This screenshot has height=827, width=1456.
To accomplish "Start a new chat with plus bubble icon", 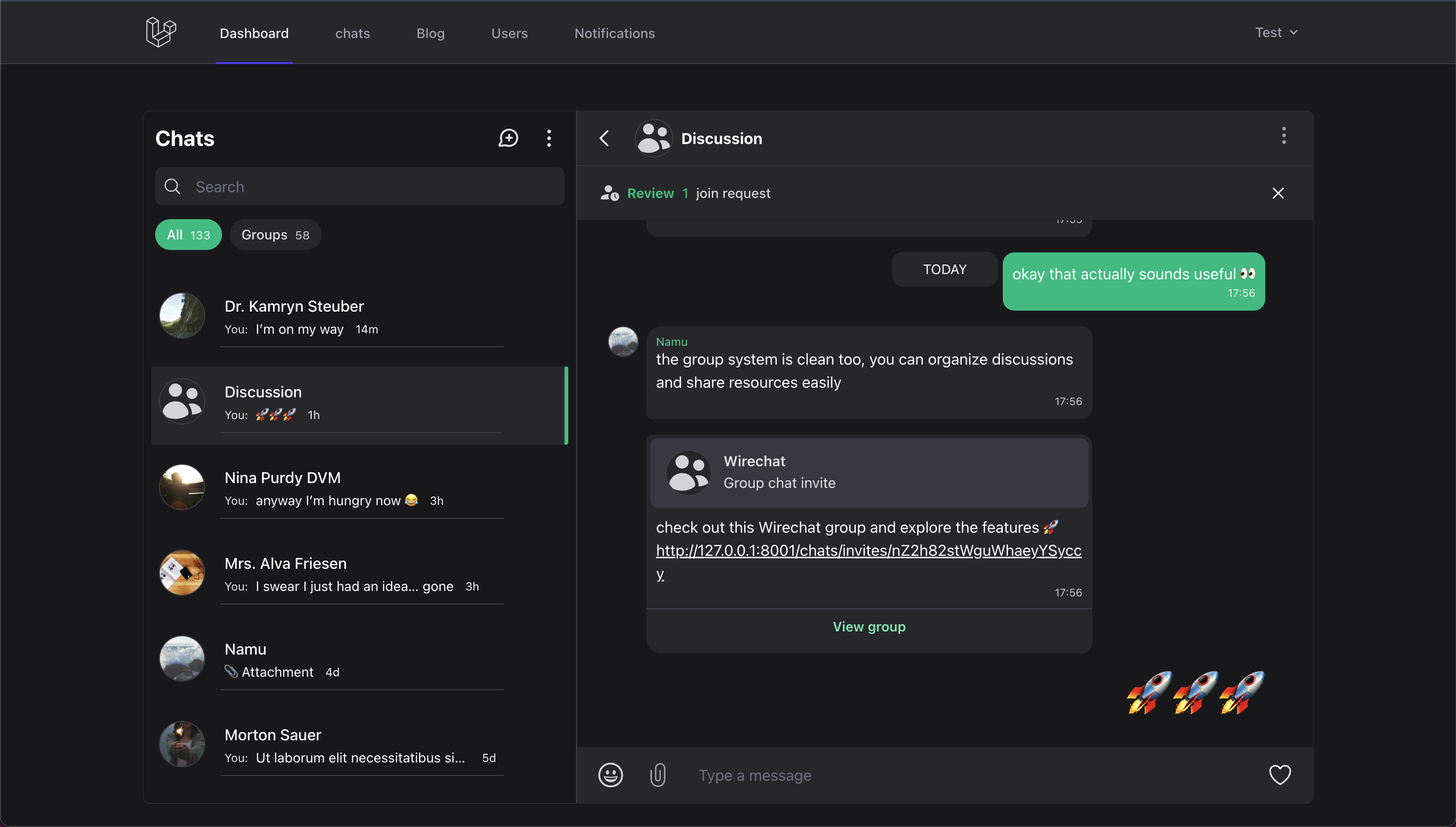I will click(508, 138).
